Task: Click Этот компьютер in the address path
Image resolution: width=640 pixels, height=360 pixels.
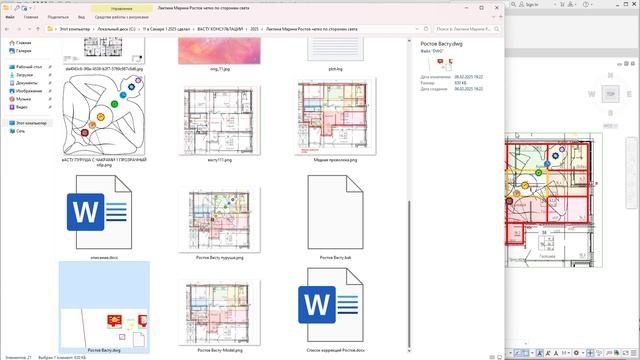Action: (x=75, y=29)
